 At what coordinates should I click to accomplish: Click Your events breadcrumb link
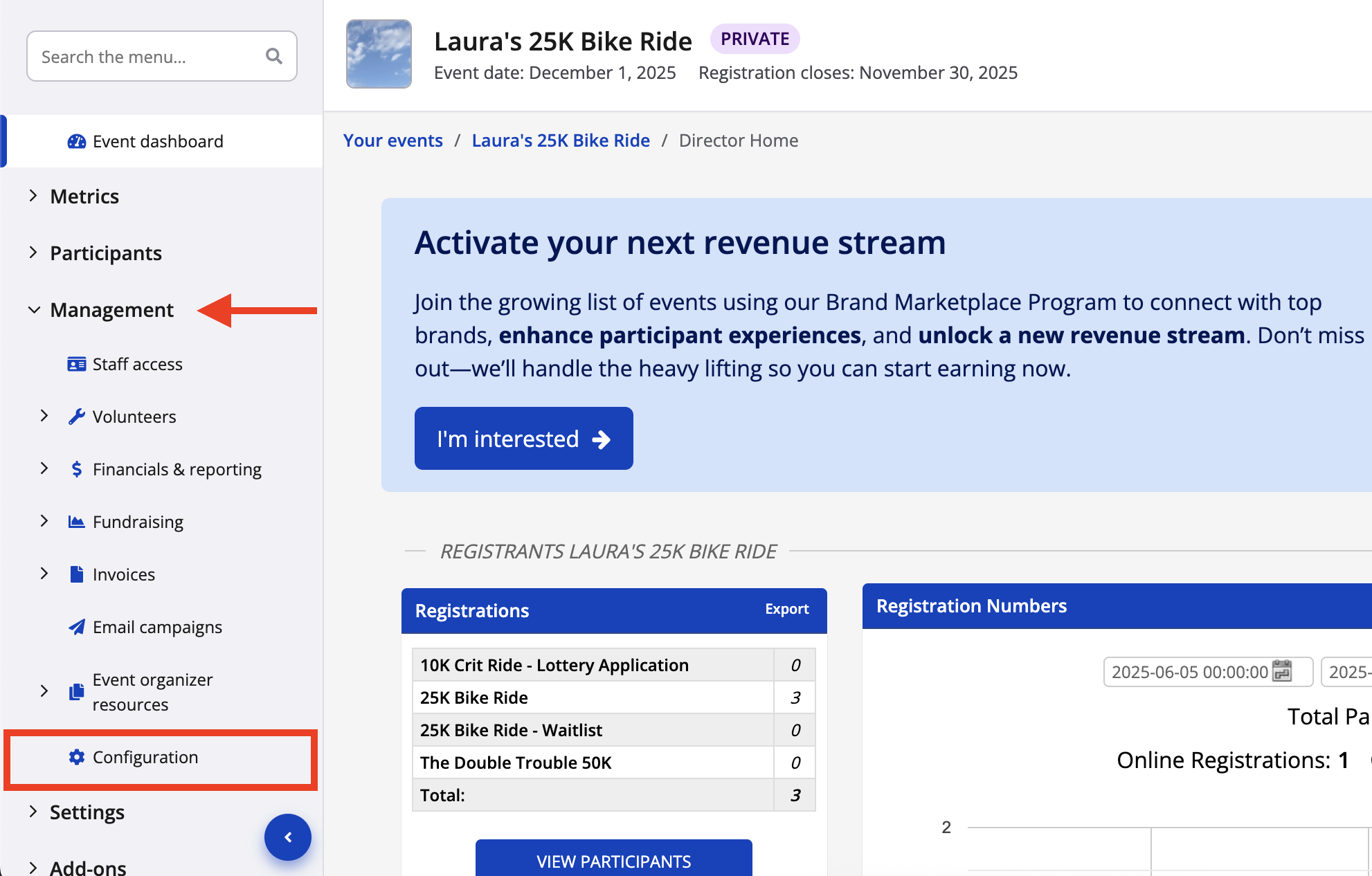click(x=392, y=140)
